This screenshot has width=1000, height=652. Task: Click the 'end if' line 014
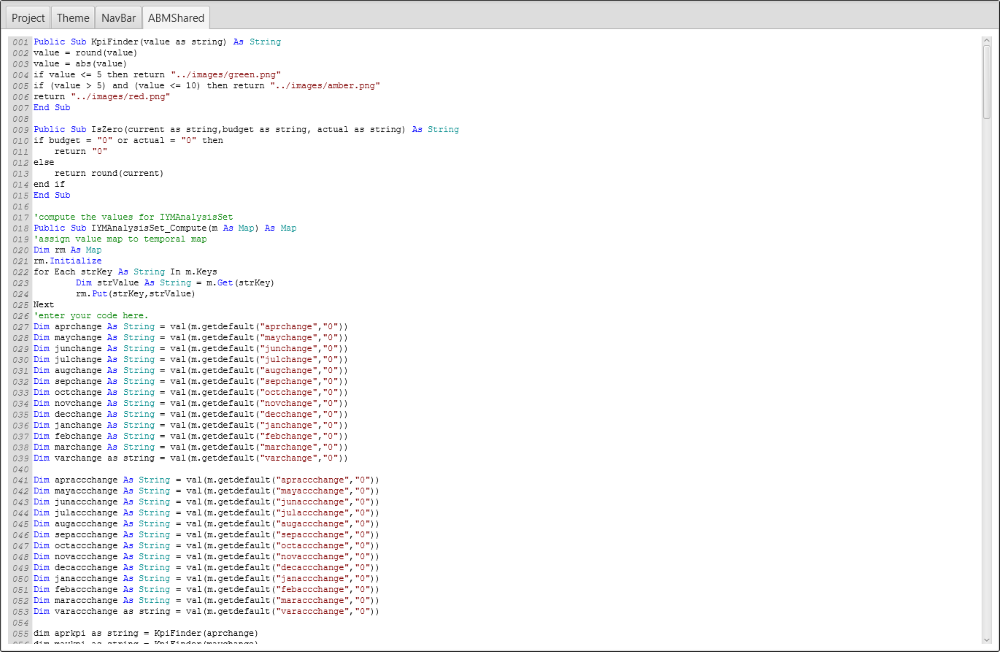coord(49,184)
